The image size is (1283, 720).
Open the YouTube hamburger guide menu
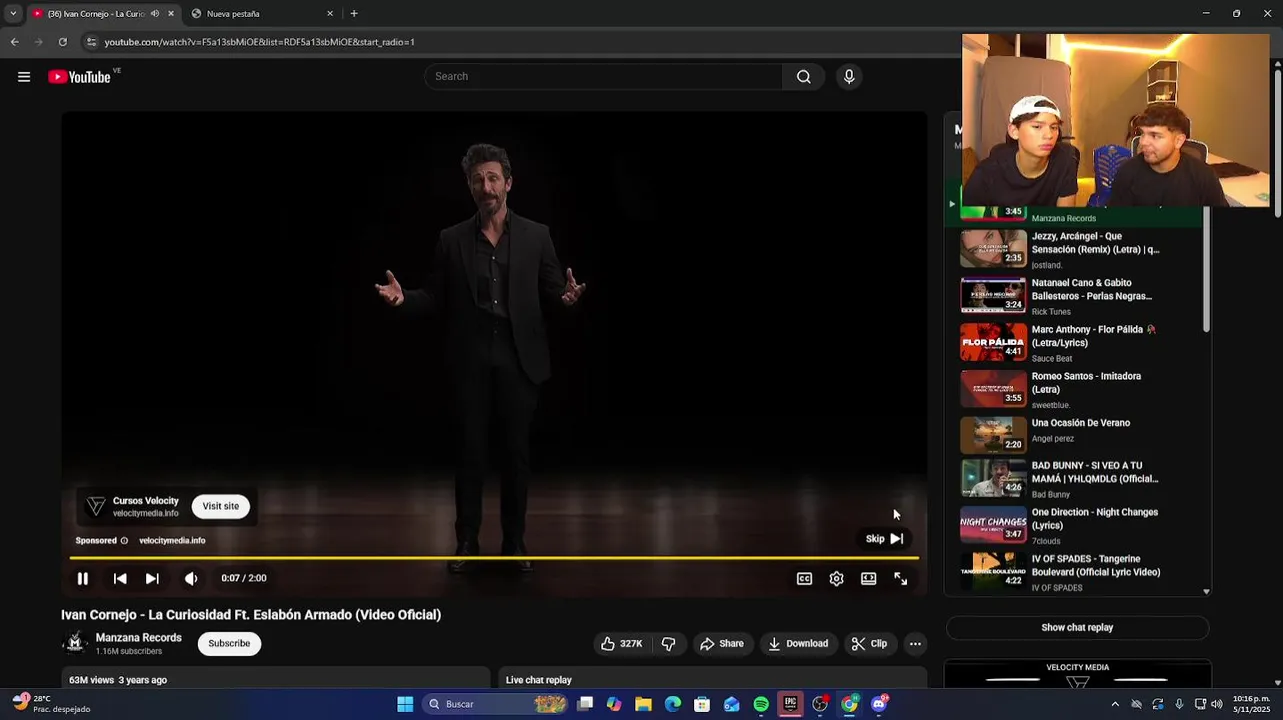click(24, 77)
